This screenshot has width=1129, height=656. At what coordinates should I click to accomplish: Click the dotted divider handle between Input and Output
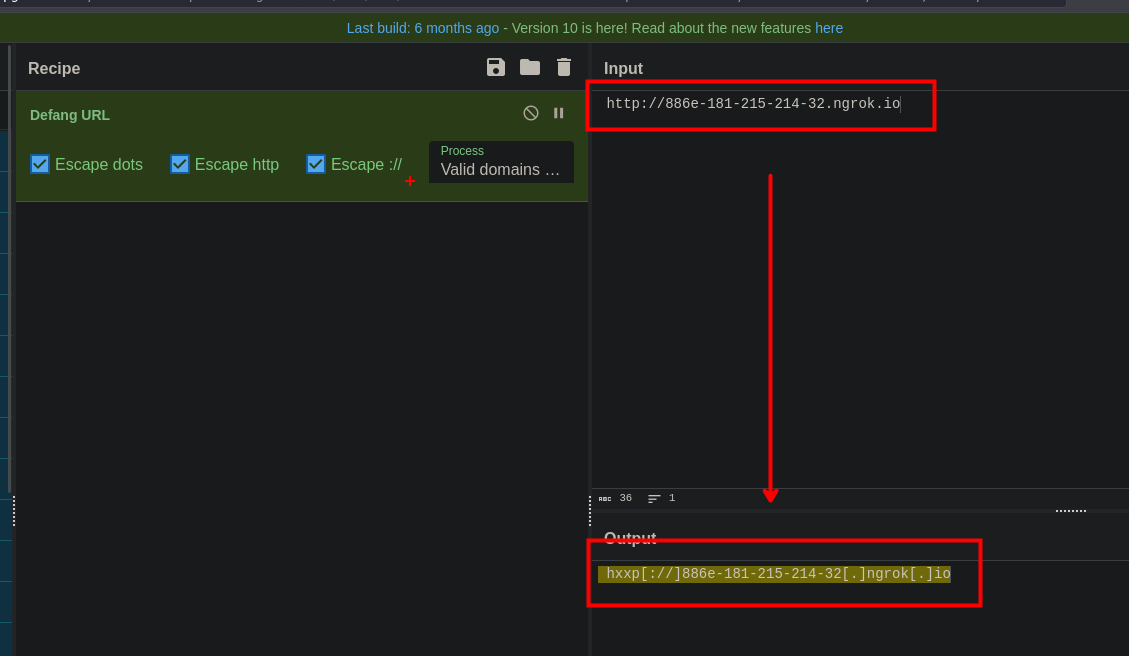(x=1070, y=510)
